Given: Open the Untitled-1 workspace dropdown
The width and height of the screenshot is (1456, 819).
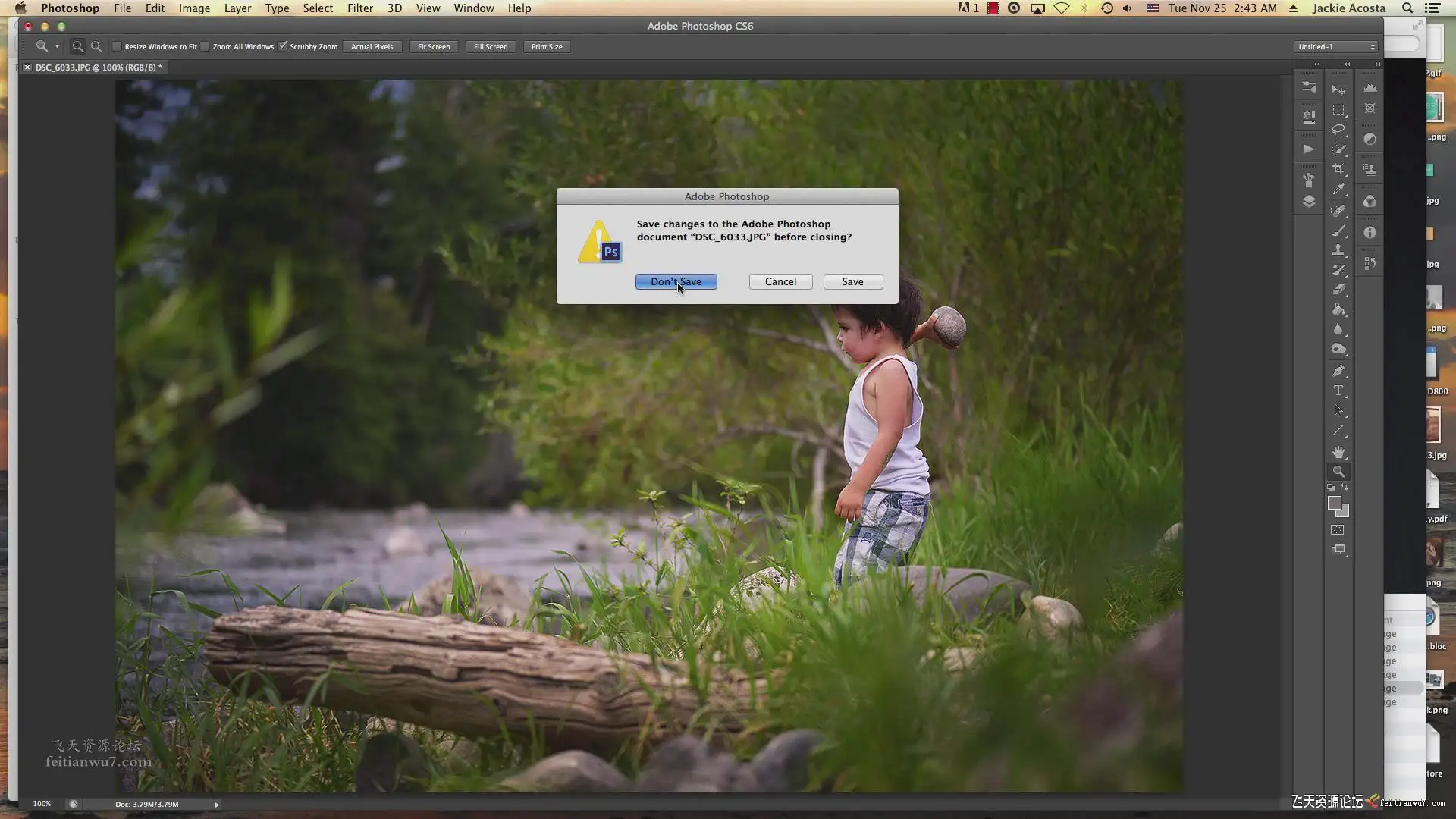Looking at the screenshot, I should pos(1336,46).
